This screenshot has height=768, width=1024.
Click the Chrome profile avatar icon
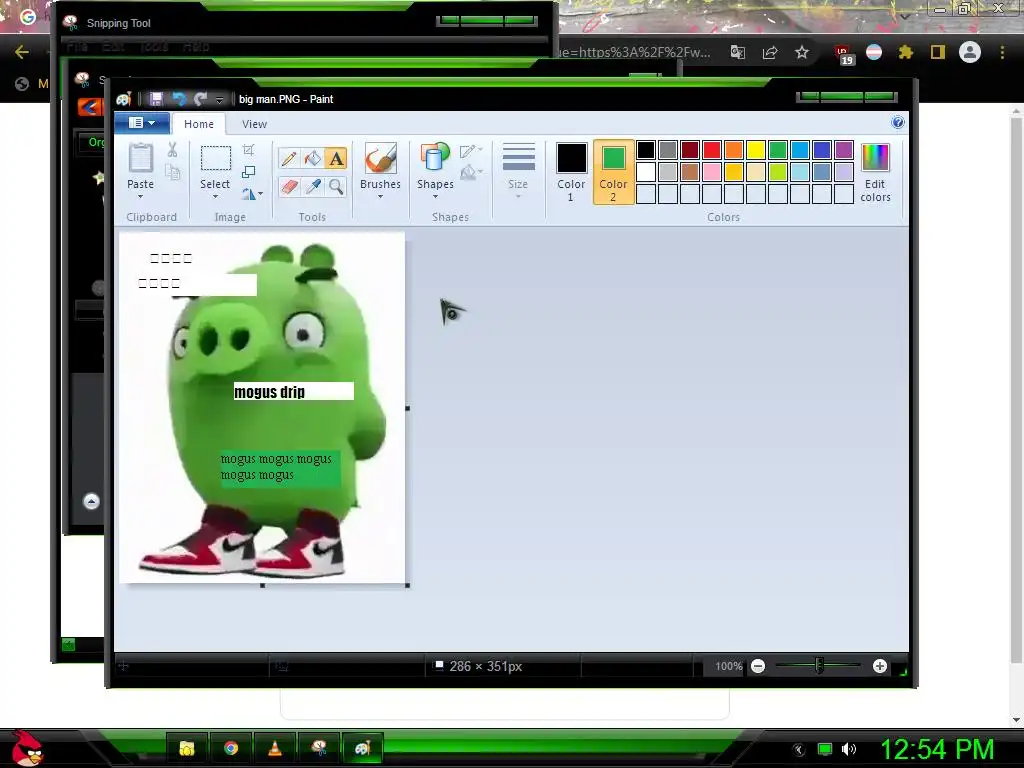tap(970, 52)
